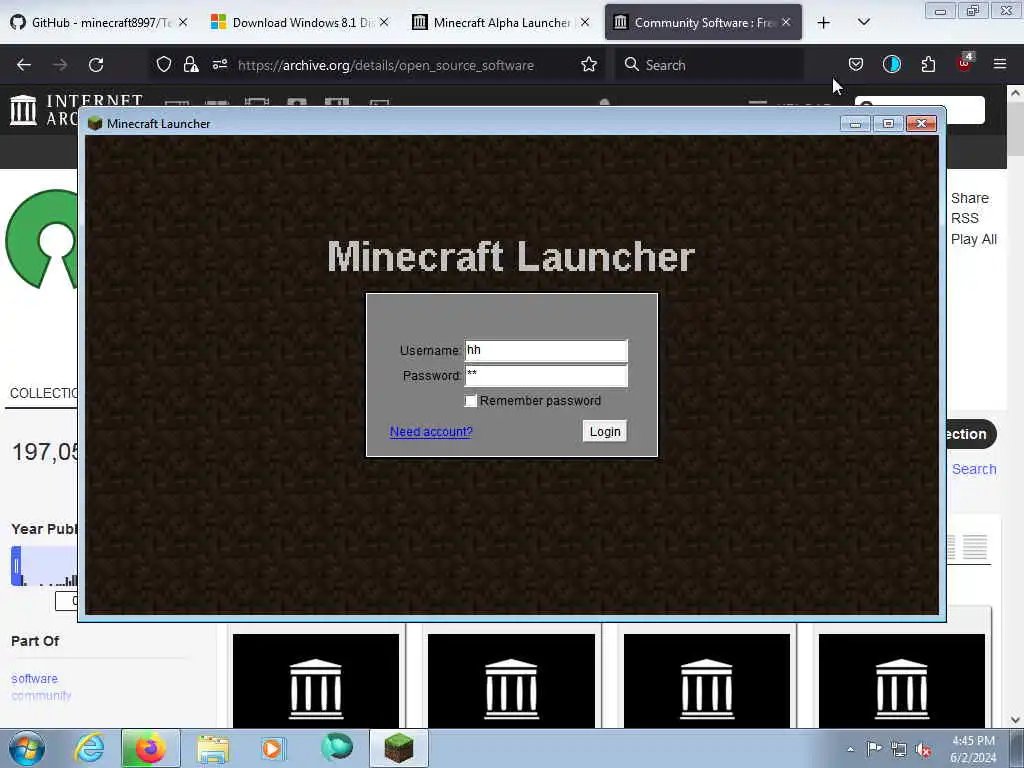Open site permissions icon in address bar
This screenshot has width=1024, height=768.
(x=219, y=64)
